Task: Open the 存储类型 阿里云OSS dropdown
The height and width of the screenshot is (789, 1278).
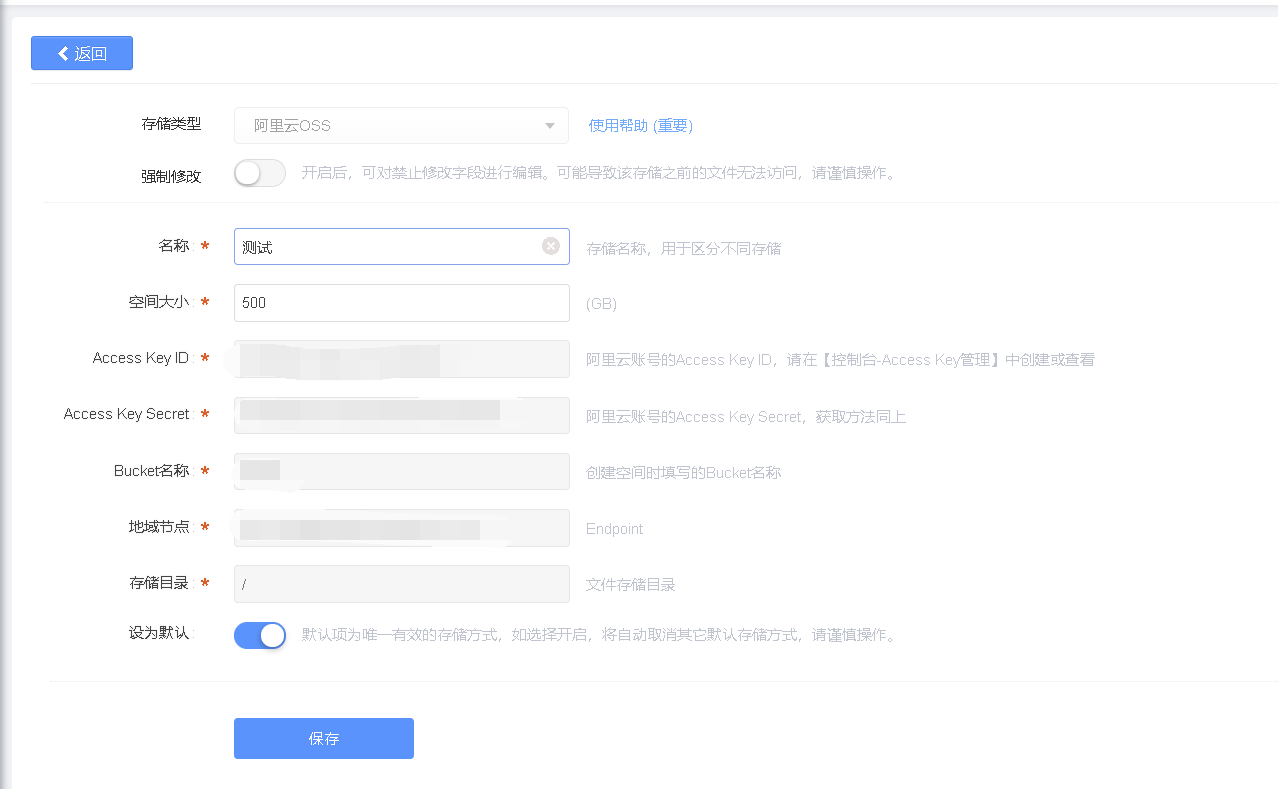Action: pos(401,126)
